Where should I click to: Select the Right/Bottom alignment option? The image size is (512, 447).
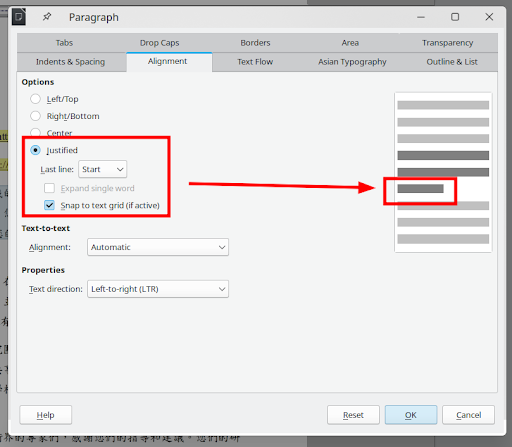[x=35, y=116]
